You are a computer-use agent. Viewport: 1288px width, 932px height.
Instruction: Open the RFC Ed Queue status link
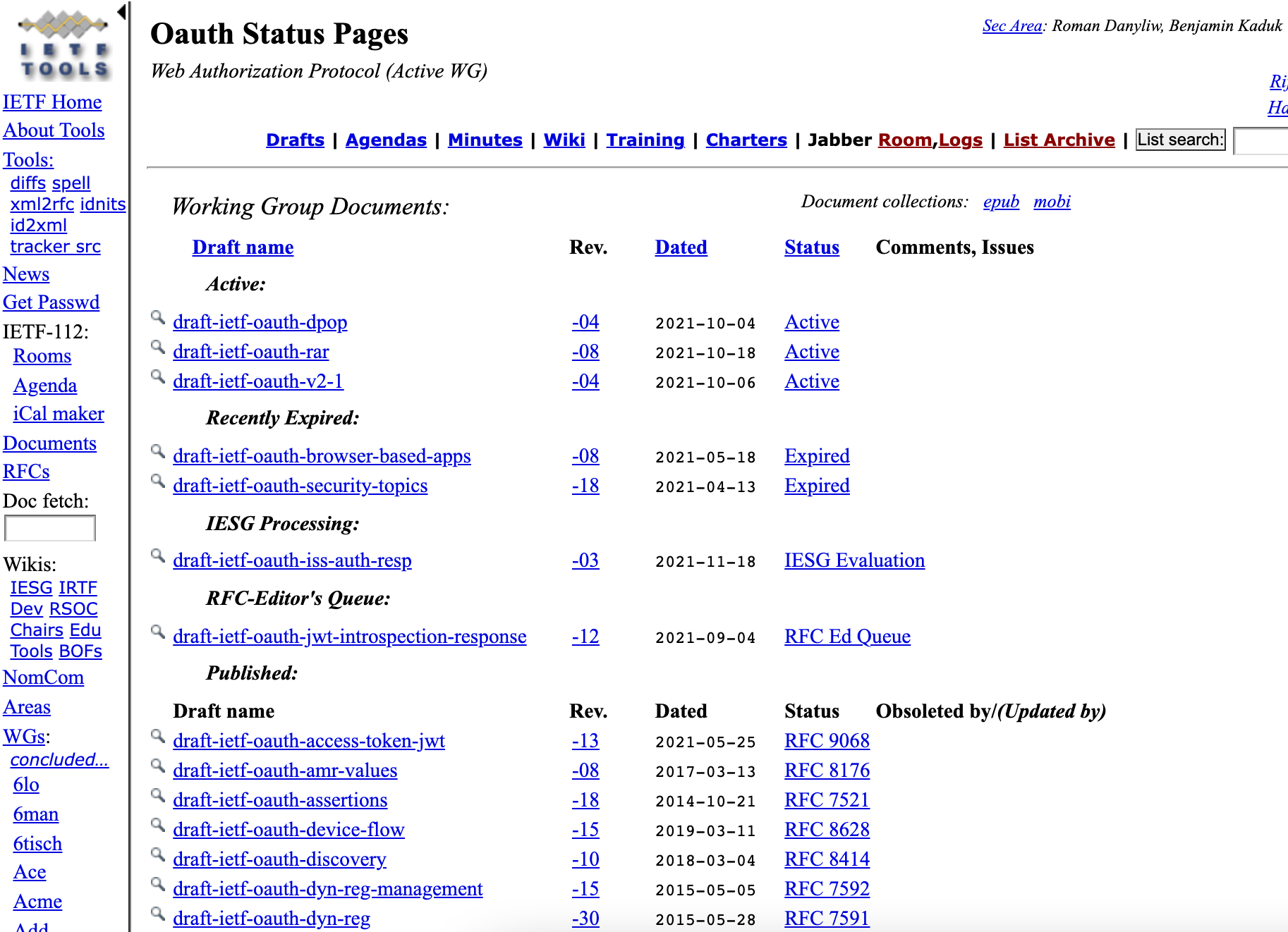coord(848,637)
